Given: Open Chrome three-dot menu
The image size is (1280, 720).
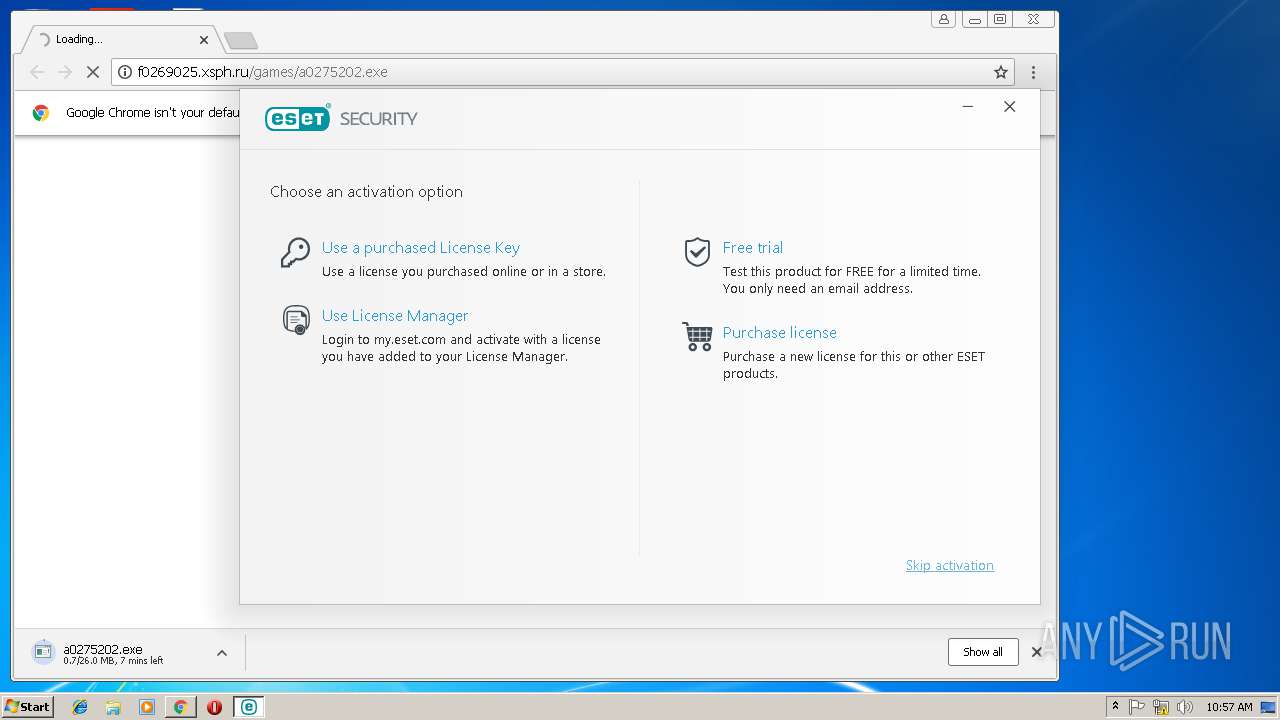Looking at the screenshot, I should tap(1033, 72).
